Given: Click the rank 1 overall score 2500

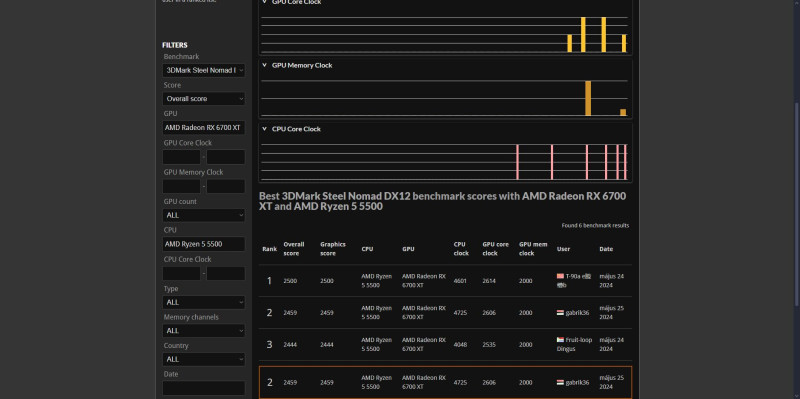Looking at the screenshot, I should pyautogui.click(x=290, y=281).
